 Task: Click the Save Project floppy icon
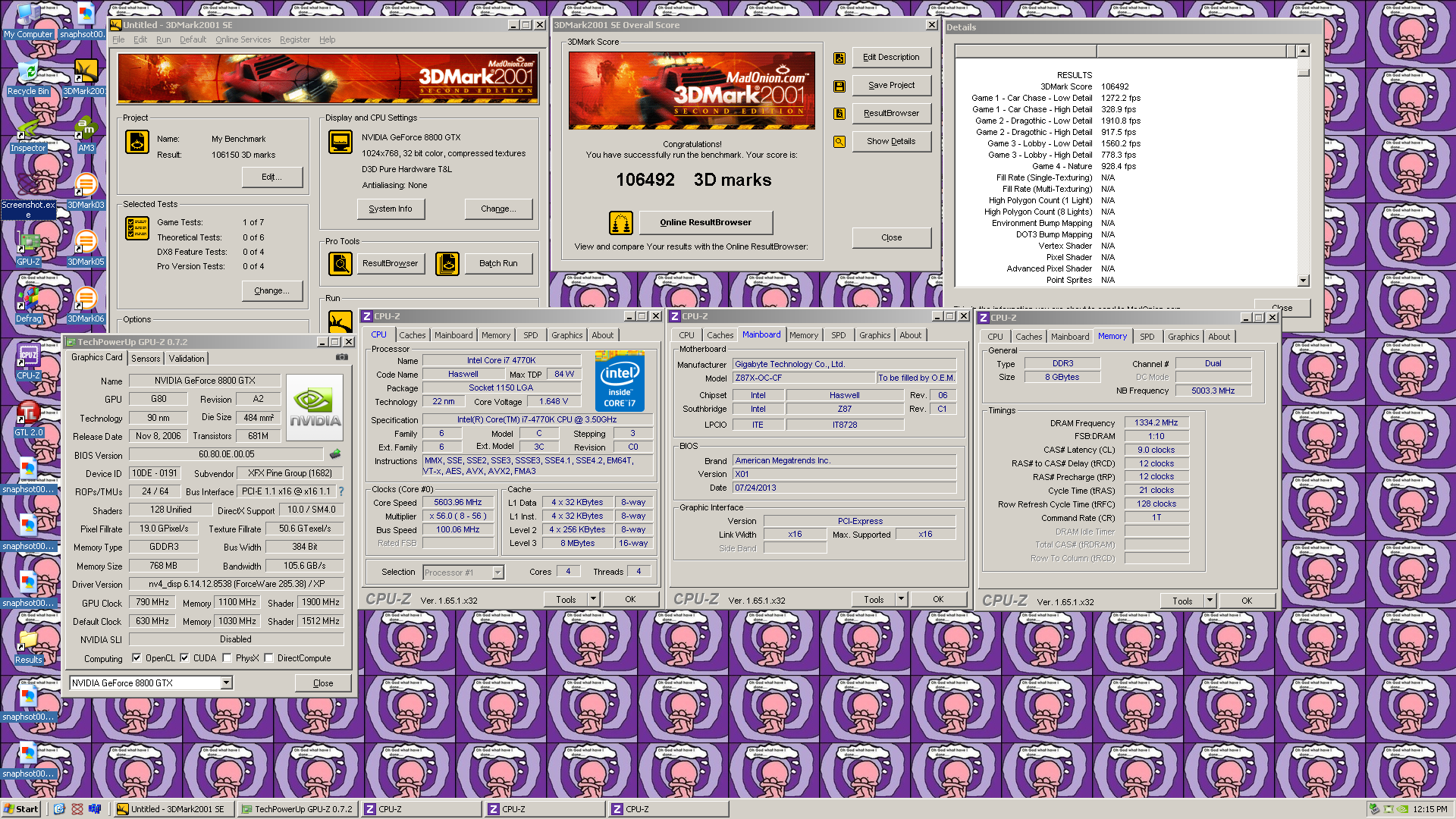(x=839, y=86)
